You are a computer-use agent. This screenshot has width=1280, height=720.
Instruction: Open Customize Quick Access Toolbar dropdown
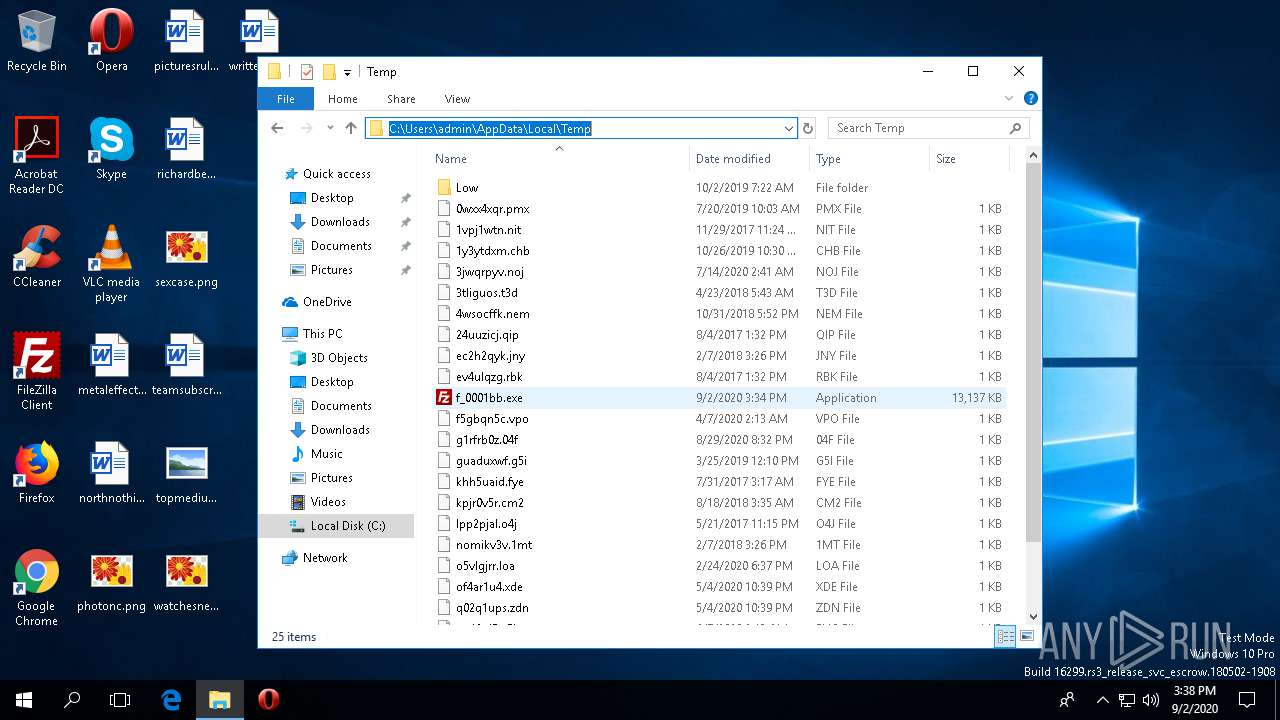[347, 72]
